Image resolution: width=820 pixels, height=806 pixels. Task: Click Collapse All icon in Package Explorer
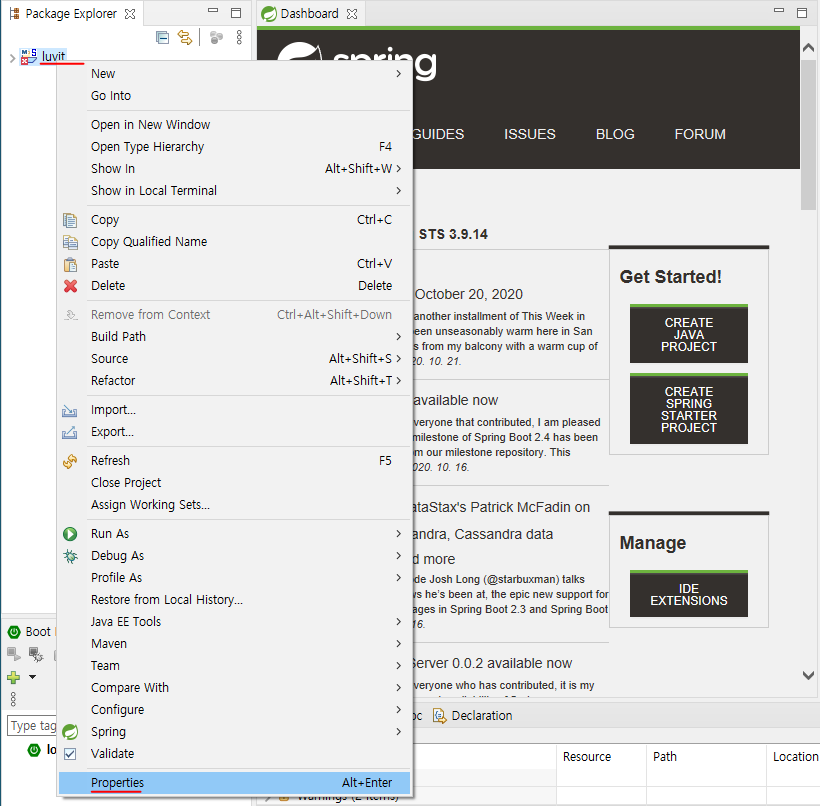tap(163, 38)
